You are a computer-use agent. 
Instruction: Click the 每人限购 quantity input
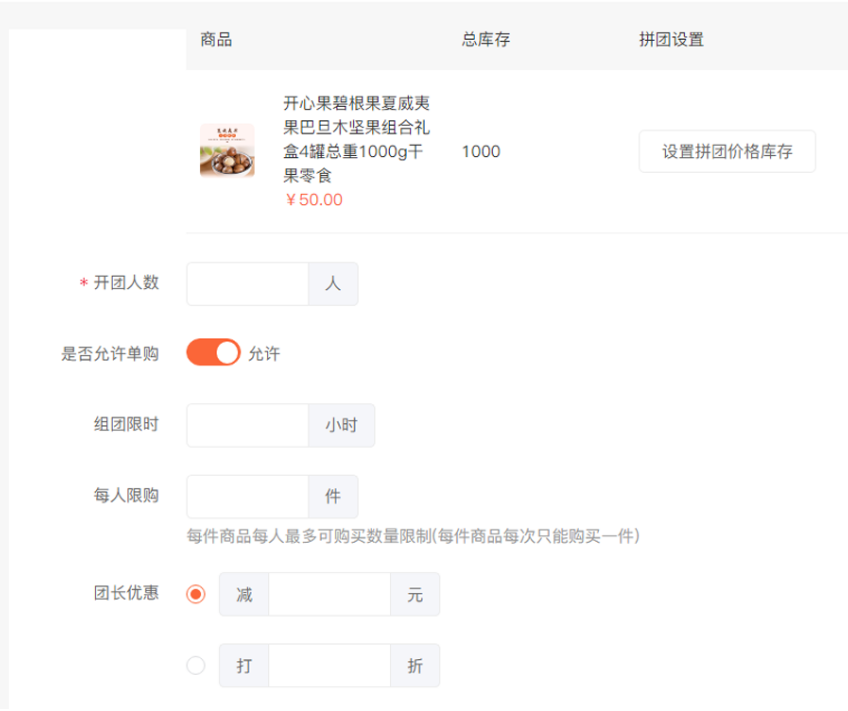[x=248, y=496]
